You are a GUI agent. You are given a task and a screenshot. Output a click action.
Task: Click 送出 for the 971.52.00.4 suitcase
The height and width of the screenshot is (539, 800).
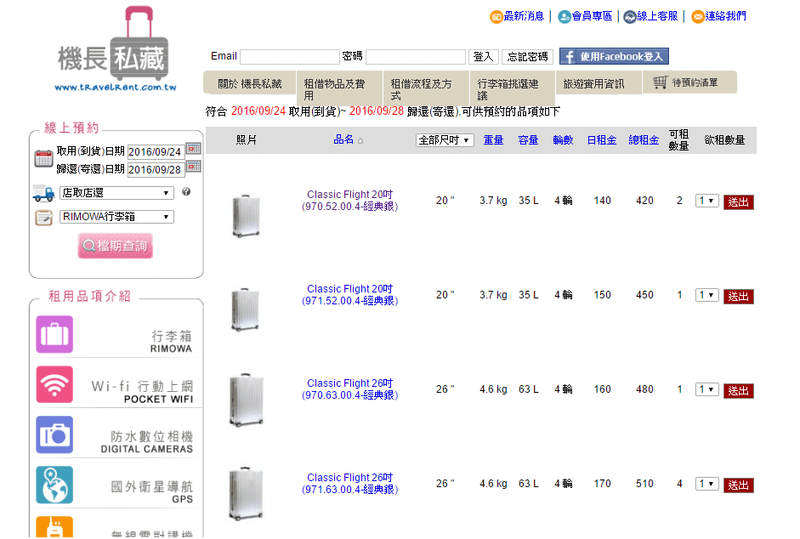click(x=738, y=297)
